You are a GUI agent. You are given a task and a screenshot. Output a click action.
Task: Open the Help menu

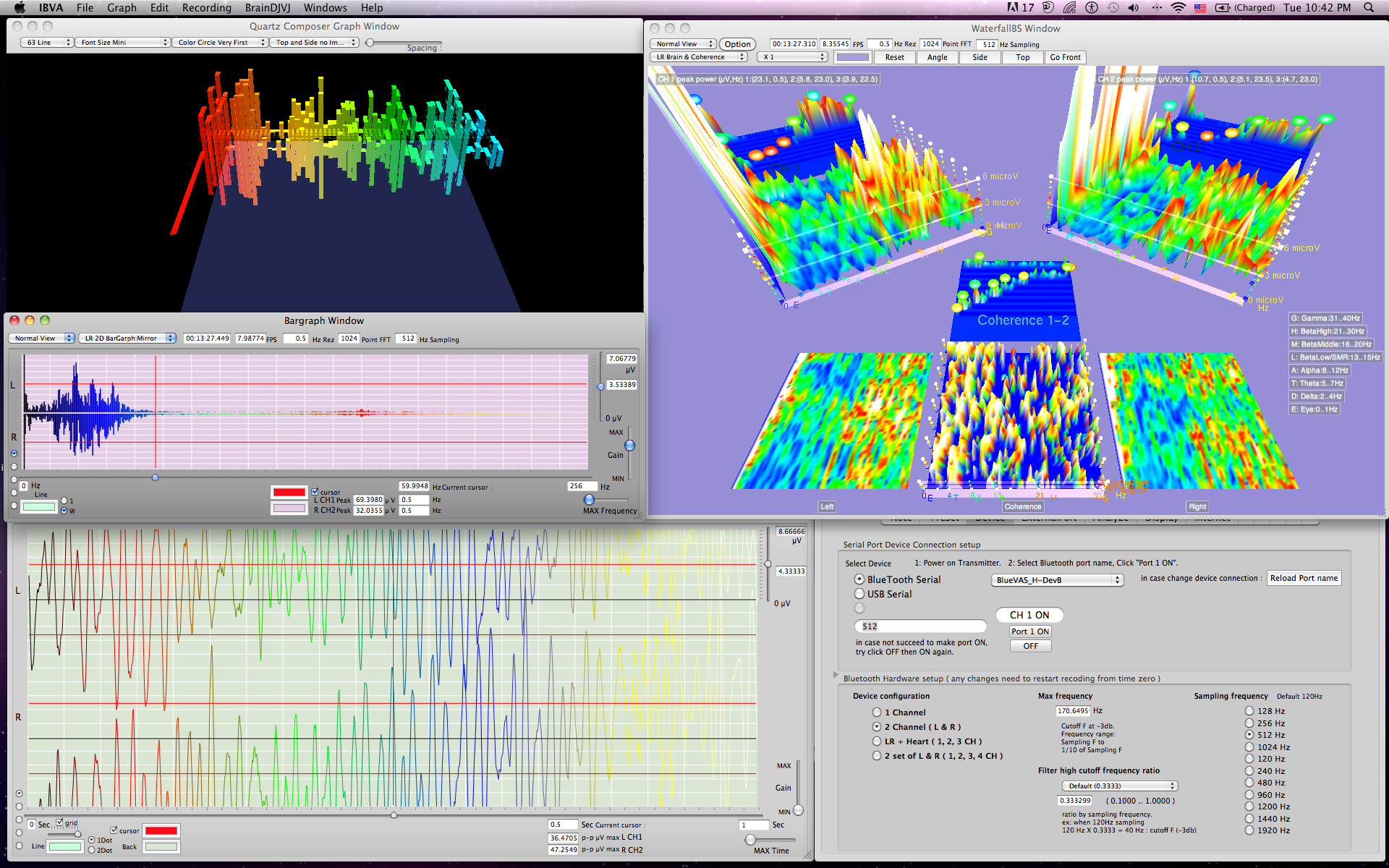point(372,8)
